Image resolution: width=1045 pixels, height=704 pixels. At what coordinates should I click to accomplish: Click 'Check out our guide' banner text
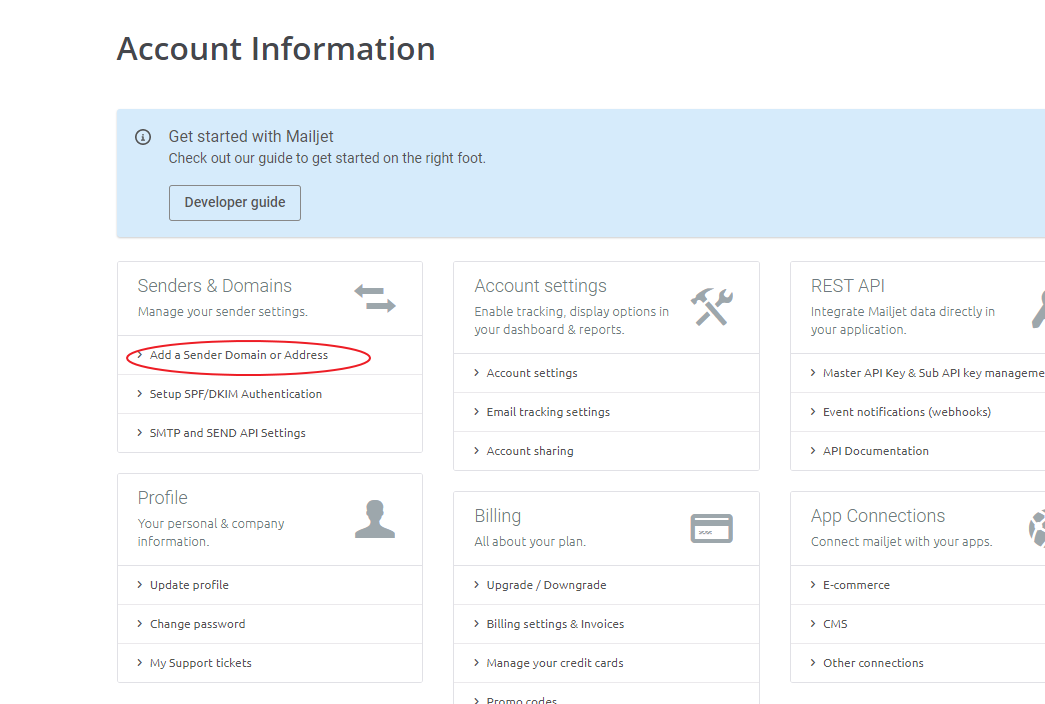coord(327,159)
